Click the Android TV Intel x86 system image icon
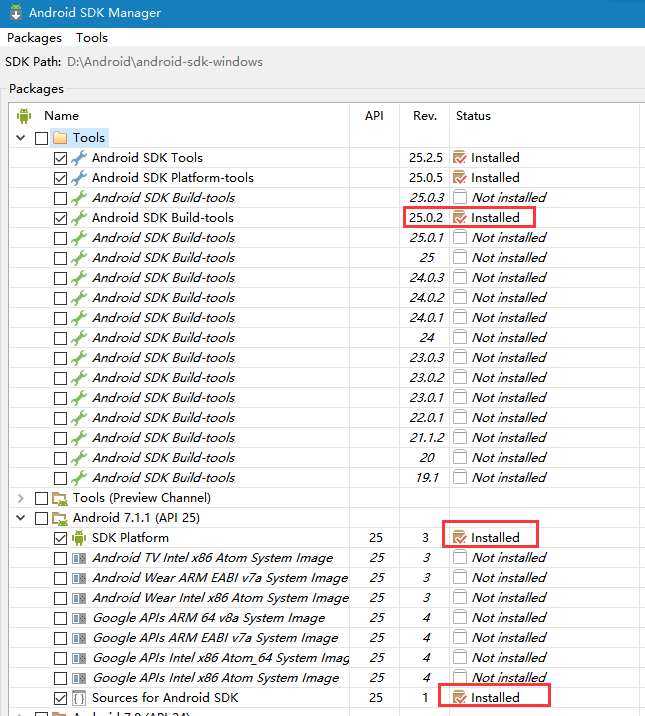The width and height of the screenshot is (645, 716). point(79,557)
